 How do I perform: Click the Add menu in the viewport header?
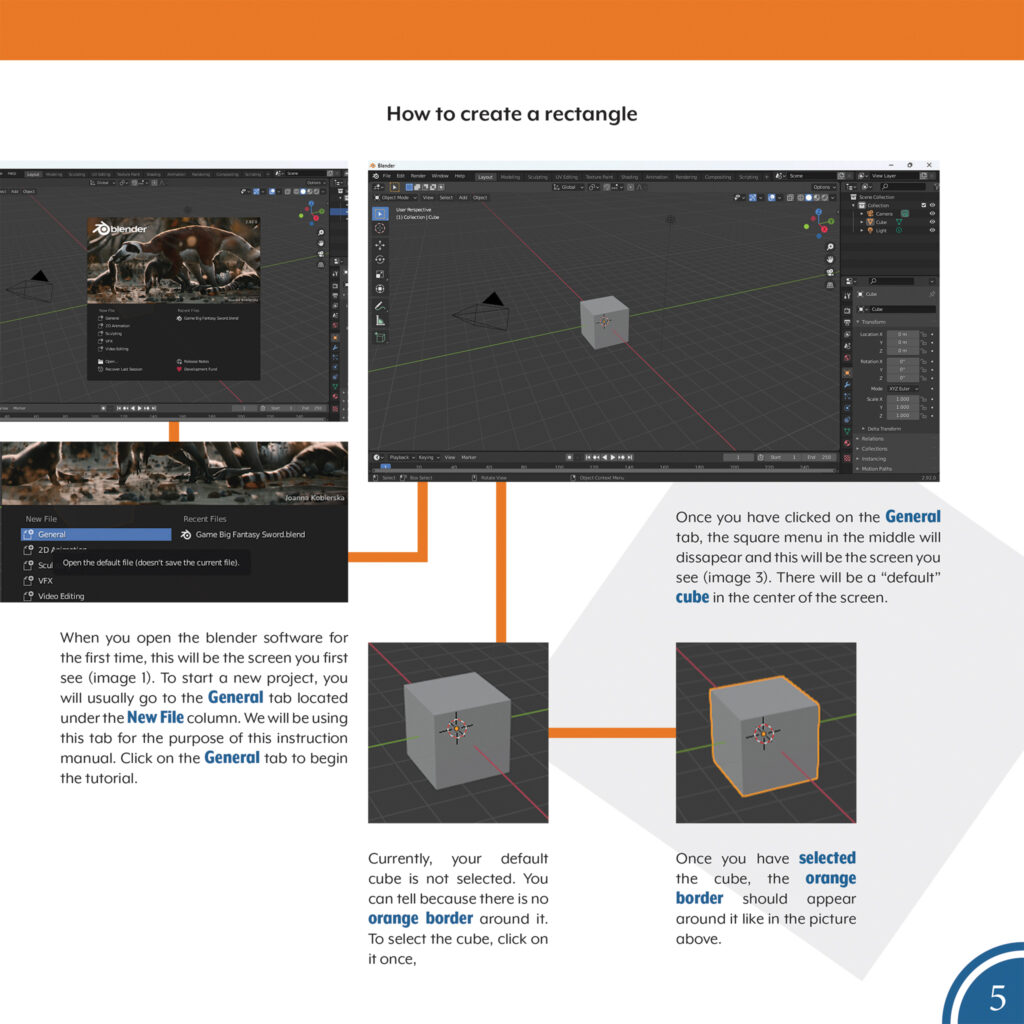[x=463, y=197]
